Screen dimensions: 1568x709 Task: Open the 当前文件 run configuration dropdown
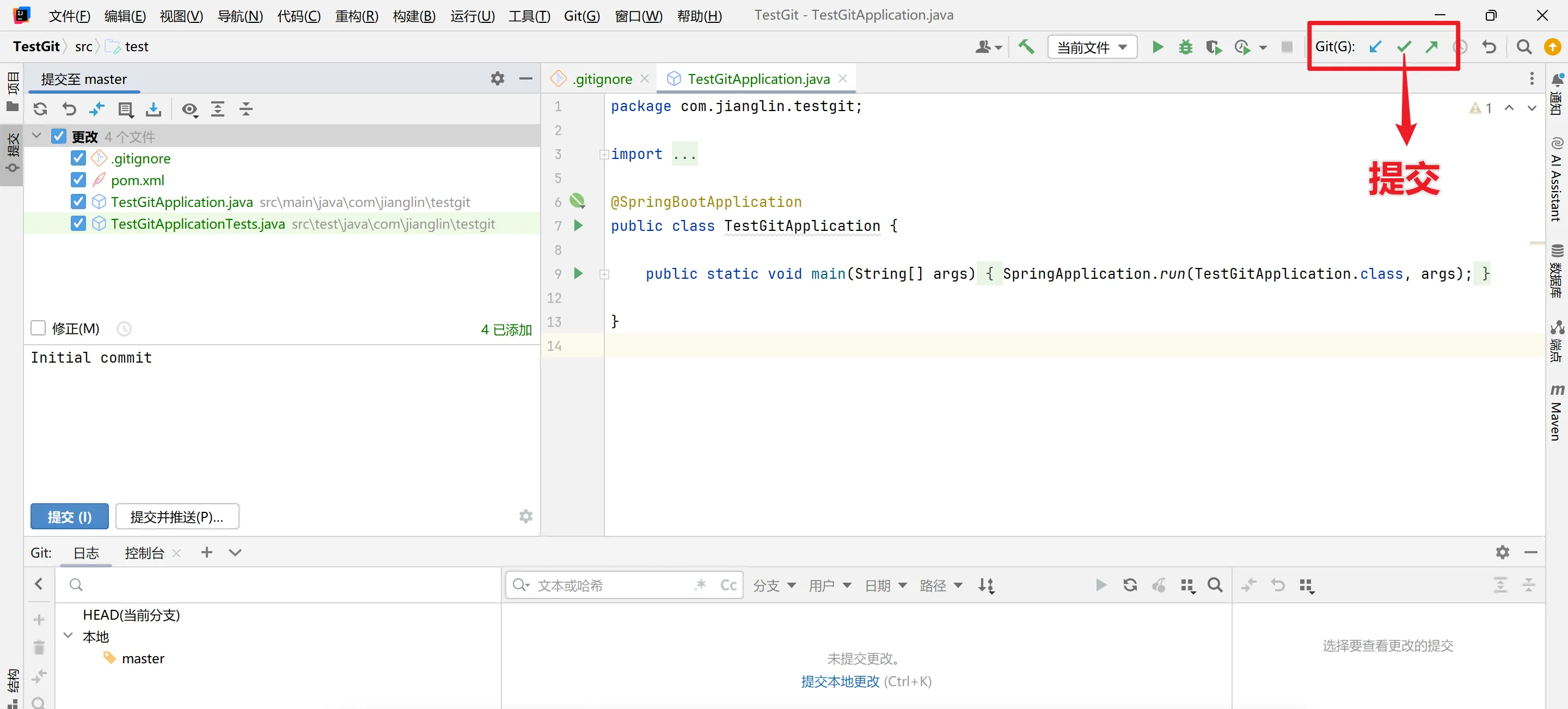tap(1092, 47)
